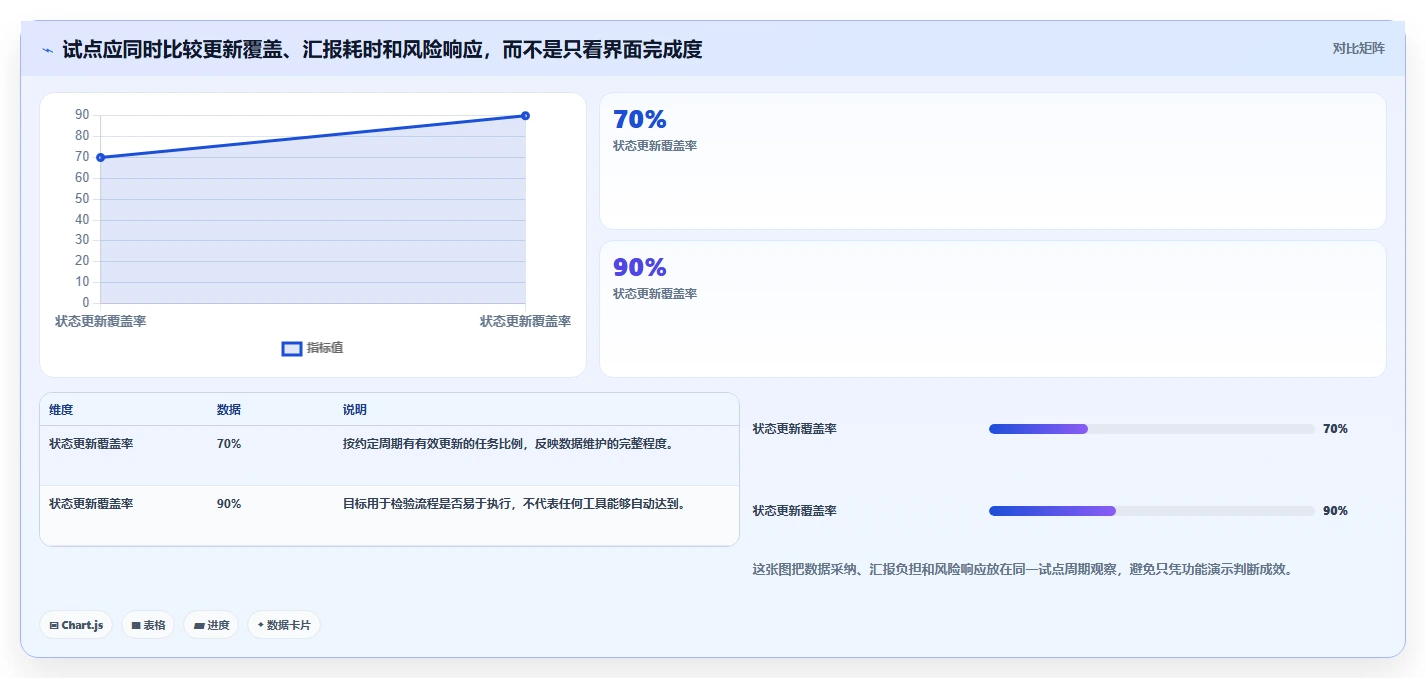Click the 90% label next to progress bar
Image resolution: width=1426 pixels, height=678 pixels.
(1335, 511)
